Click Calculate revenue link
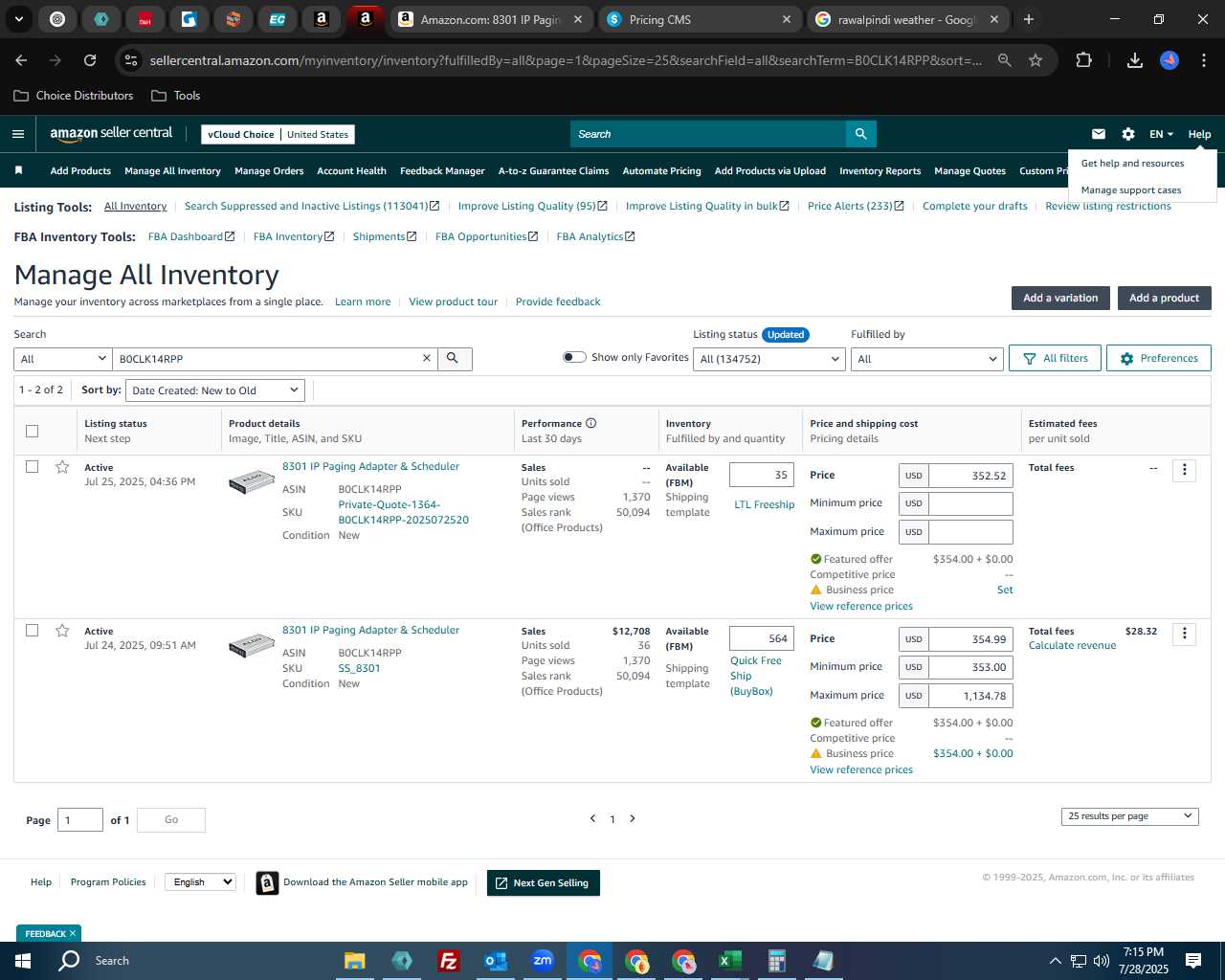 pyautogui.click(x=1072, y=645)
